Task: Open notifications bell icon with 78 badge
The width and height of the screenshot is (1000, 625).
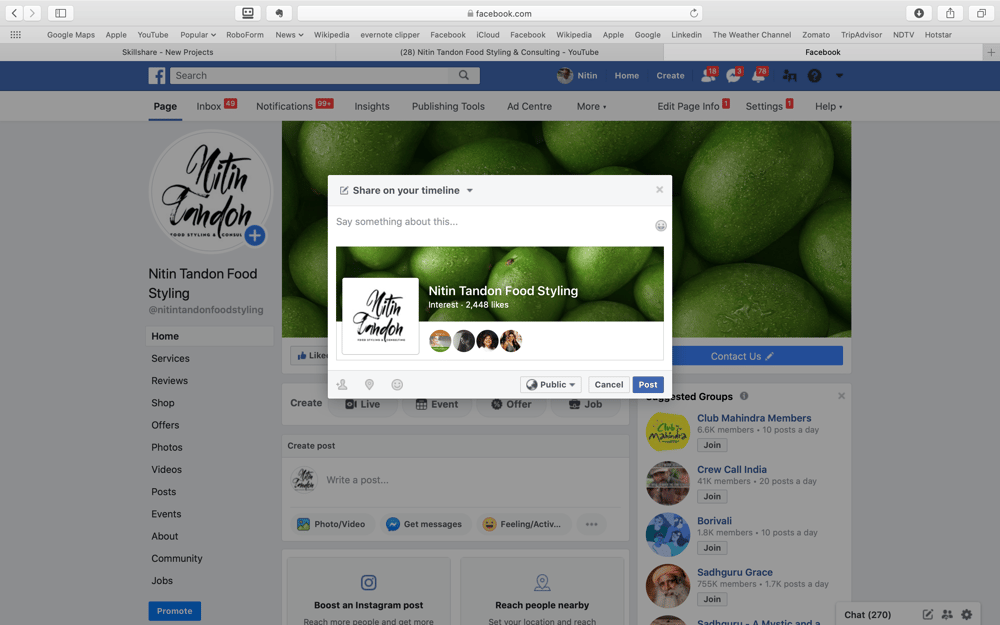Action: [759, 75]
